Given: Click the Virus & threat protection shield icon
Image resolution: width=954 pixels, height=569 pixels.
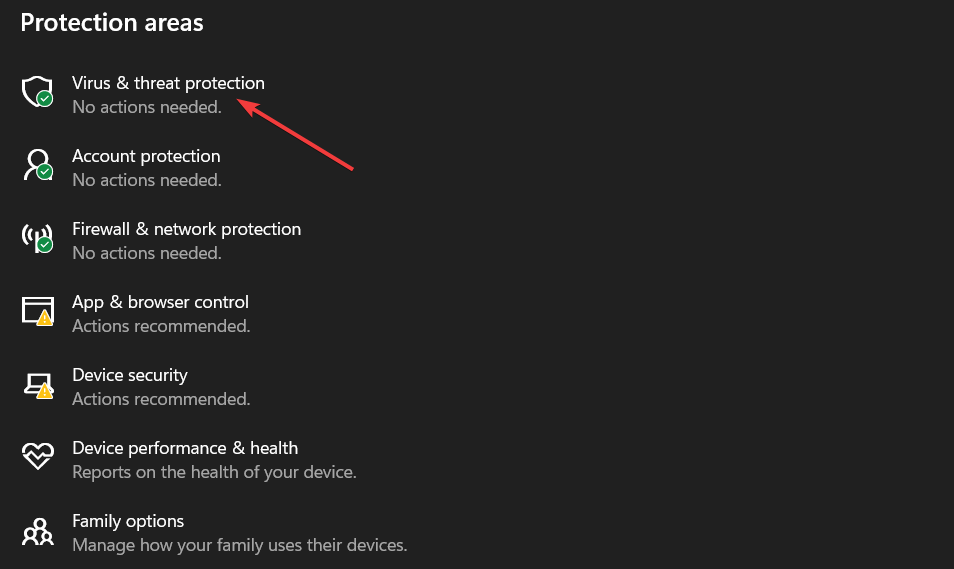Looking at the screenshot, I should coord(37,92).
